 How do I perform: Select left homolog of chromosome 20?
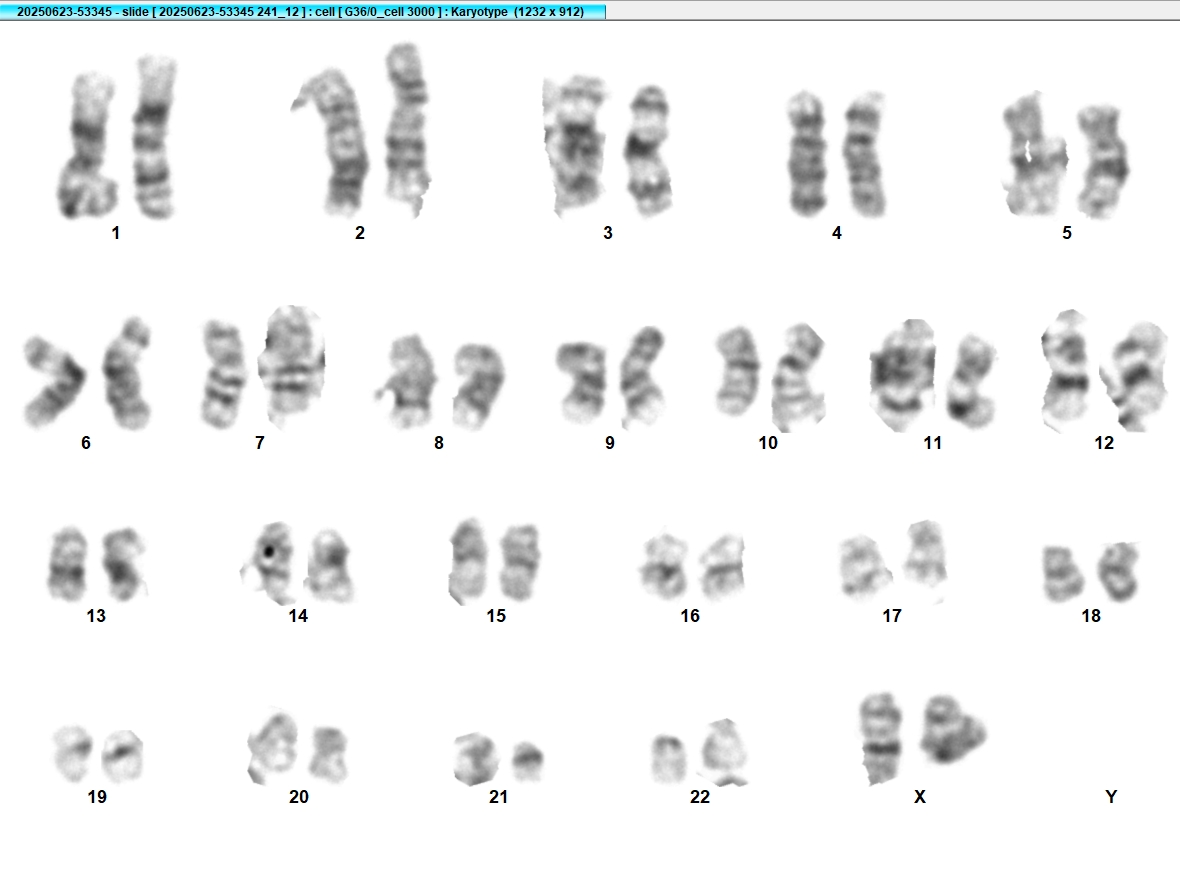tap(272, 746)
